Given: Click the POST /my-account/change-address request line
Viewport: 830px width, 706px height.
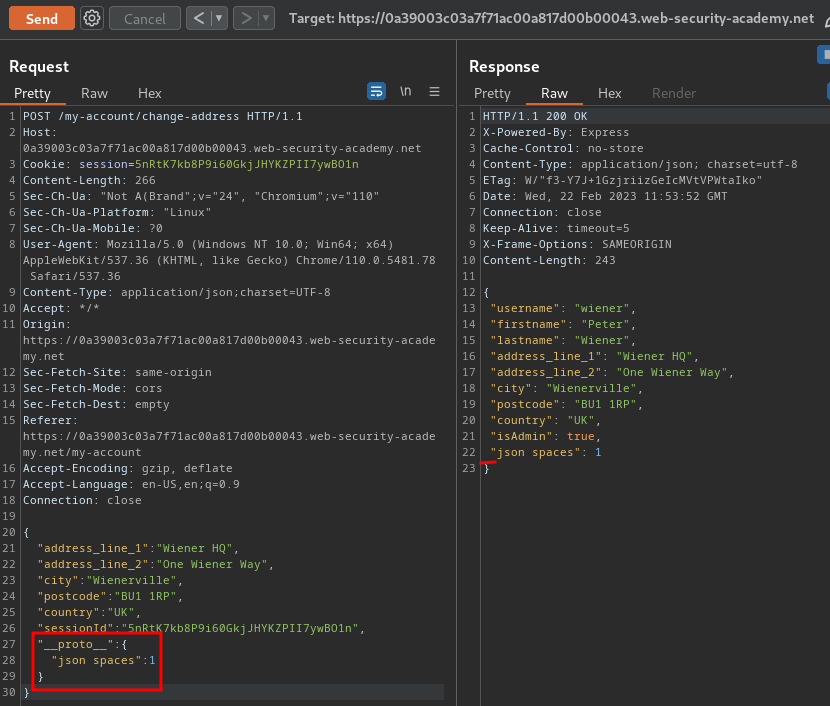Looking at the screenshot, I should (163, 116).
